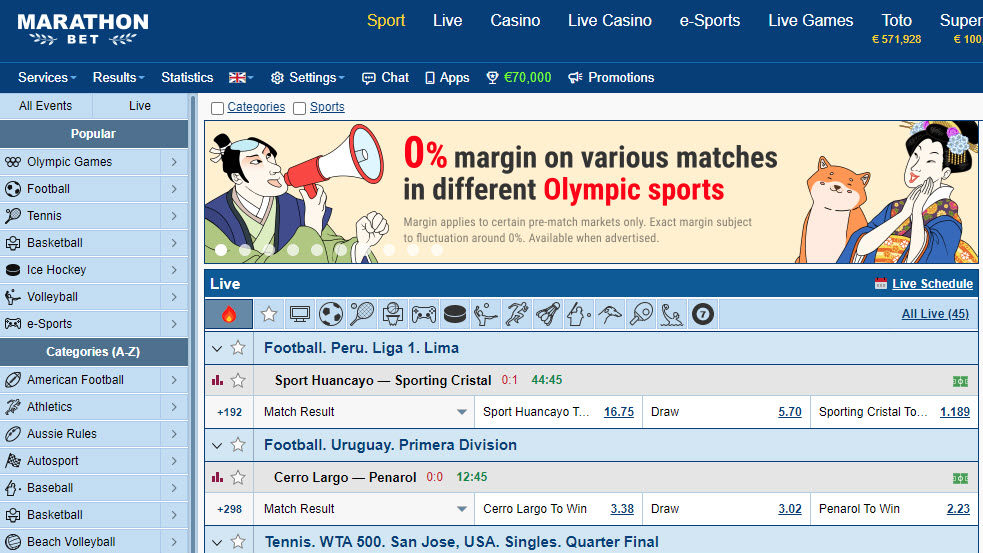Viewport: 983px width, 553px height.
Task: Switch sidebar to the All Events tab
Action: pos(46,106)
